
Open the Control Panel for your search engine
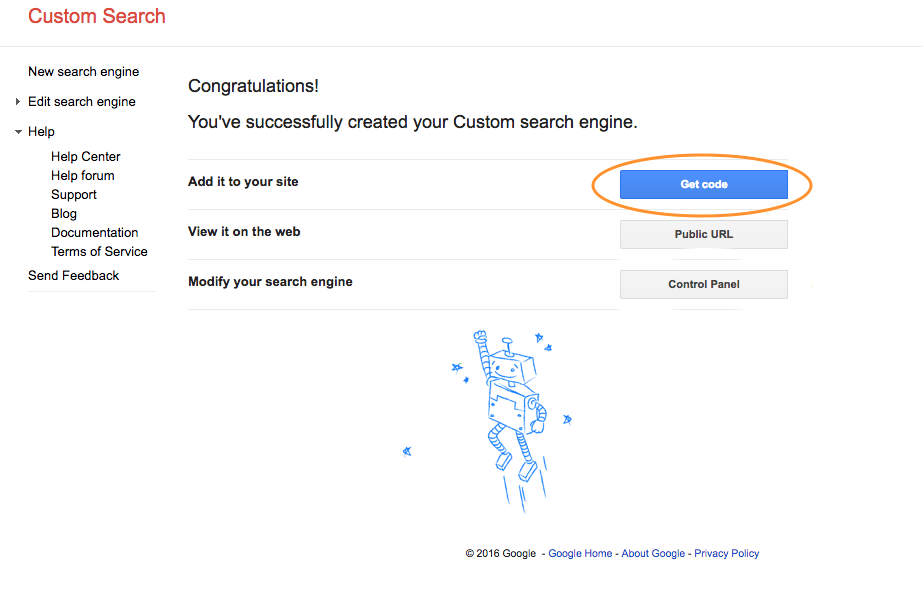(x=703, y=284)
